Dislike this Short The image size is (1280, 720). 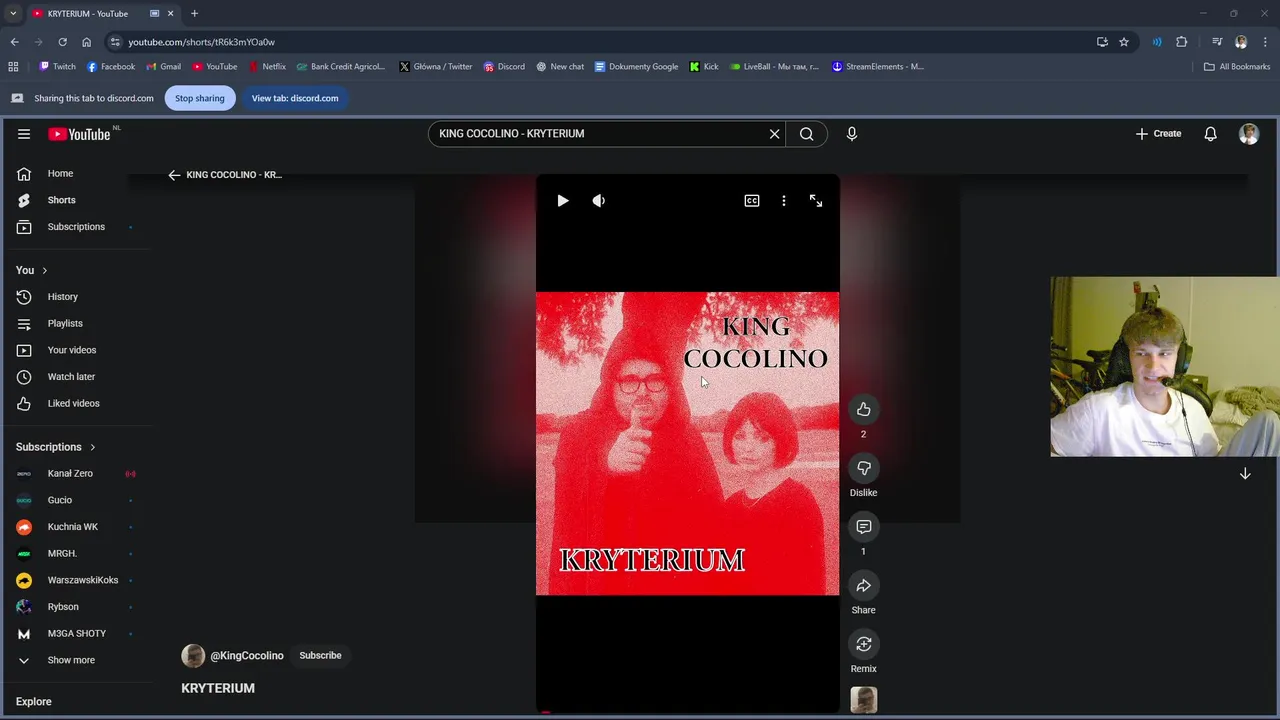tap(864, 468)
